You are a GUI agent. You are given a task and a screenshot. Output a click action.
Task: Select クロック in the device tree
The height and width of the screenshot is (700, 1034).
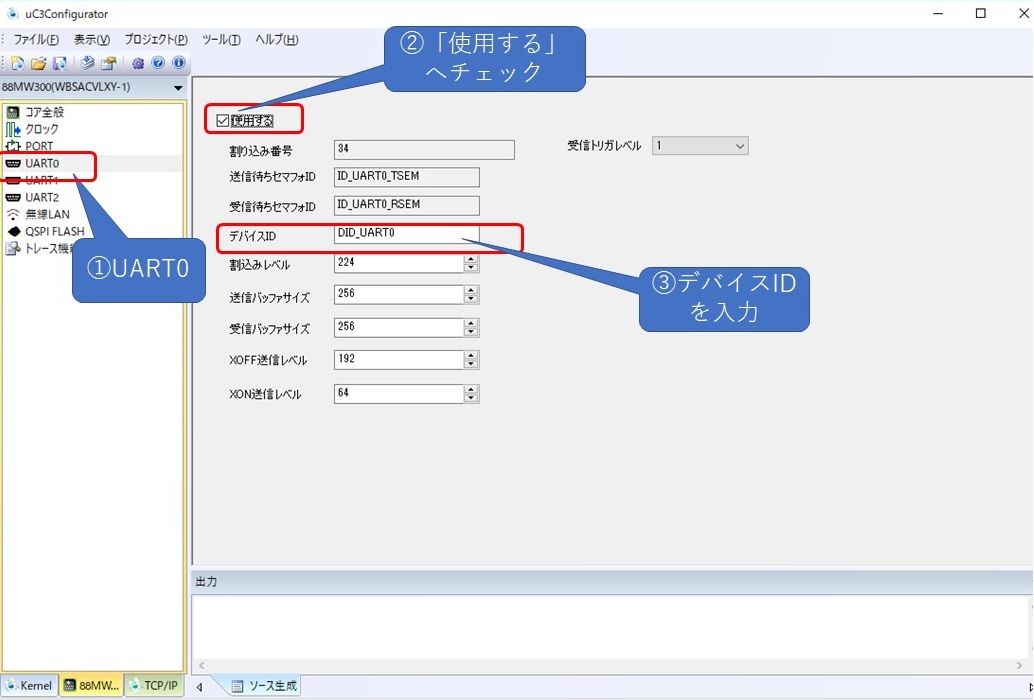point(41,129)
